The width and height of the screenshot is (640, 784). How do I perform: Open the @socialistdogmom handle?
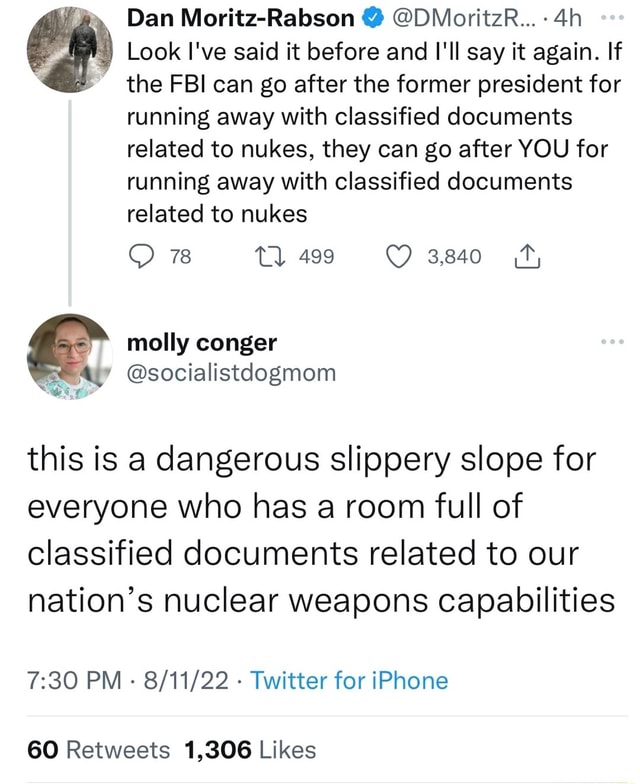point(232,373)
